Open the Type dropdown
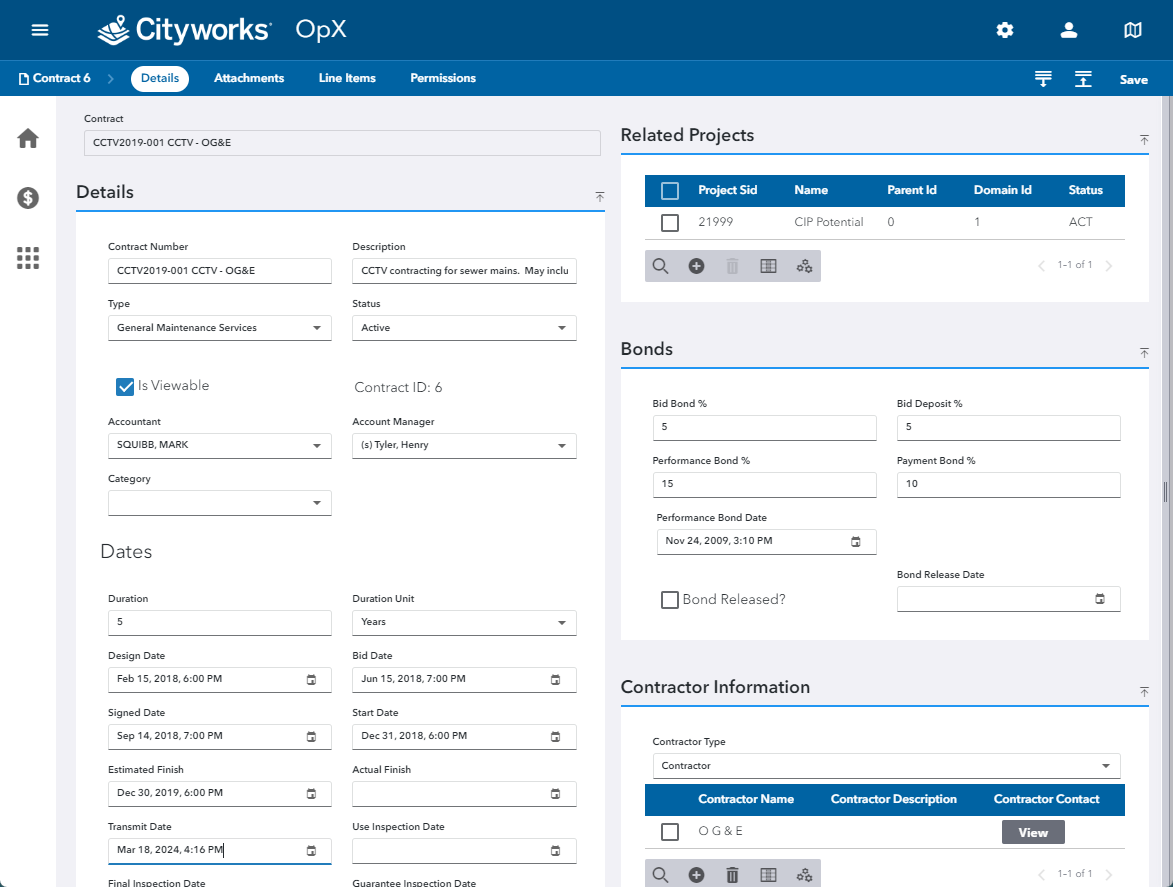The image size is (1173, 887). tap(219, 328)
